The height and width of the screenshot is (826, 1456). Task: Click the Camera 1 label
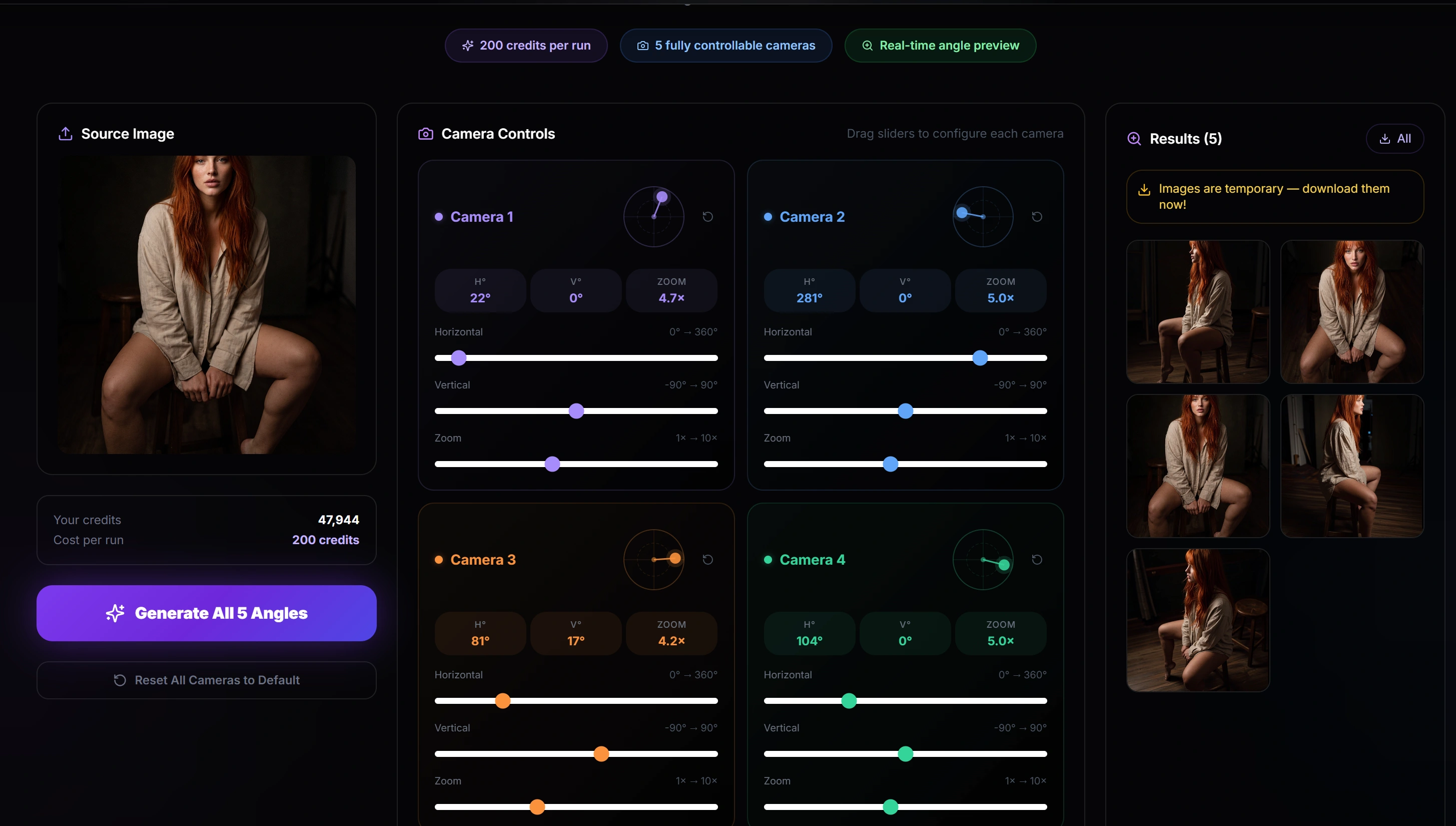(x=482, y=217)
